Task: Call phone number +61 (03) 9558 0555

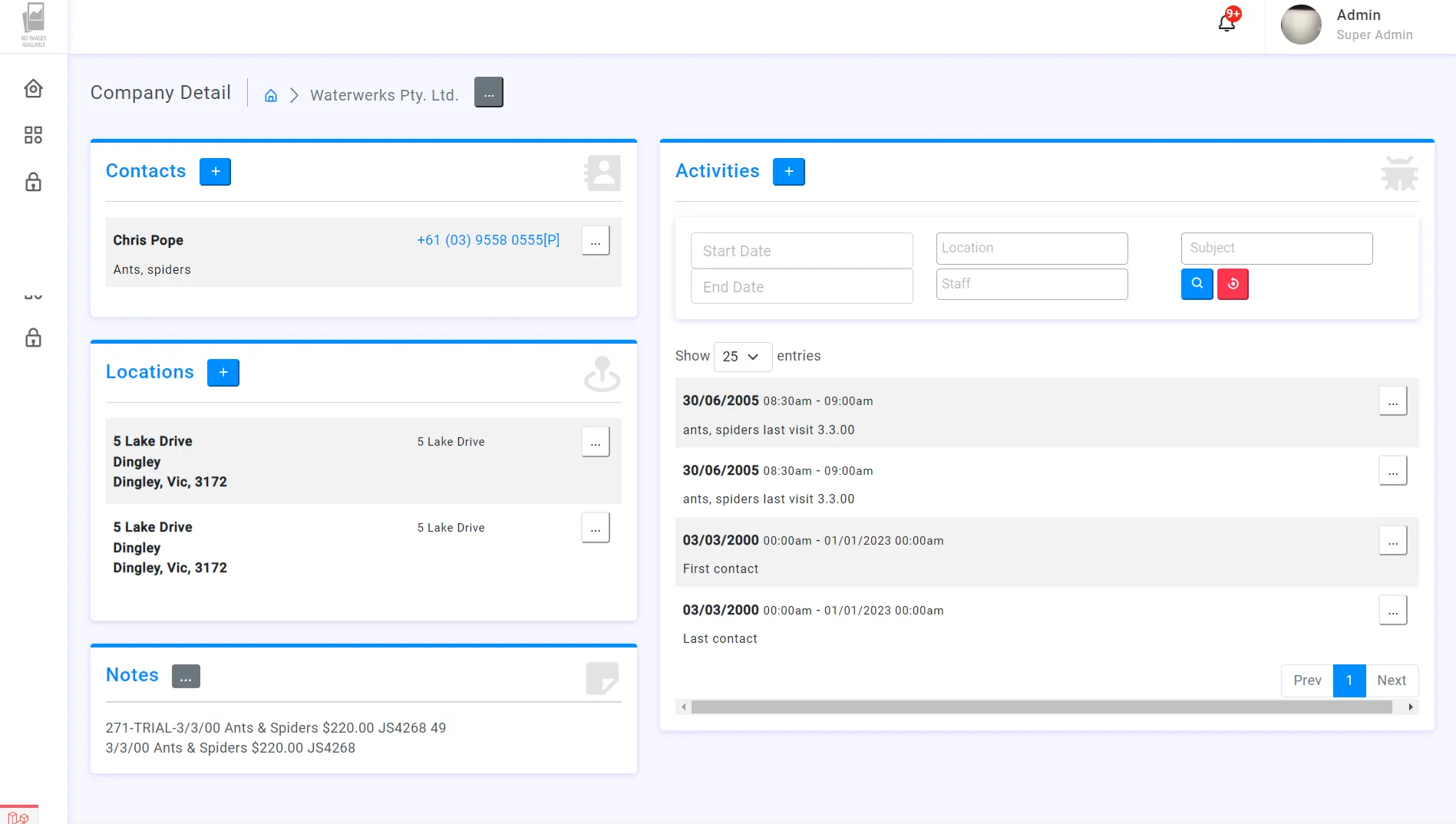Action: point(488,240)
